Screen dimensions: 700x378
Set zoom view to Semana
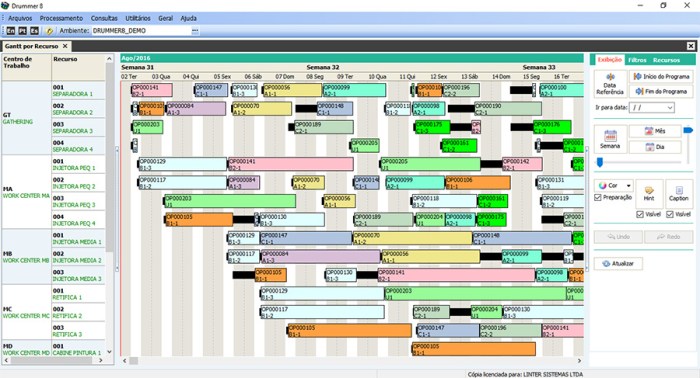point(610,140)
